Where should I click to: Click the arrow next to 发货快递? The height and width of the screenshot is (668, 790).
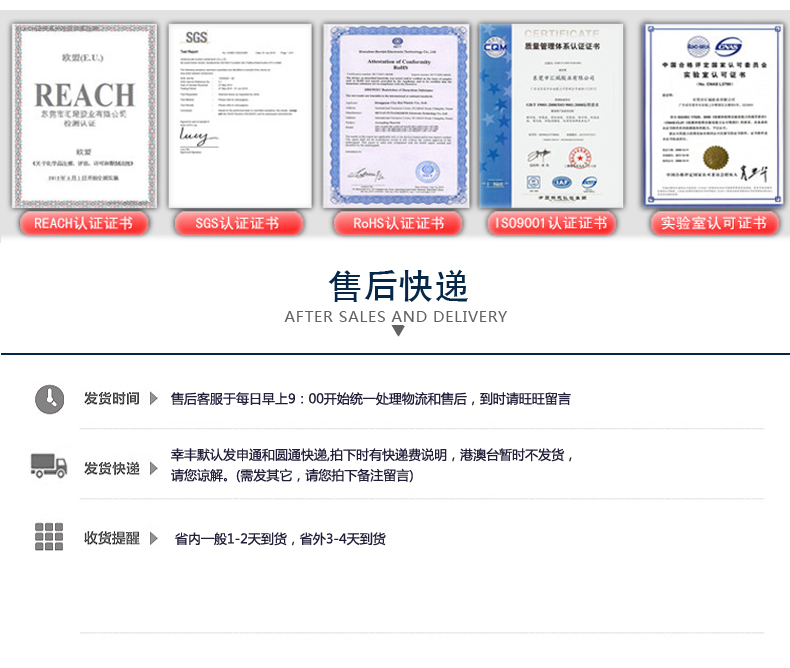(154, 468)
